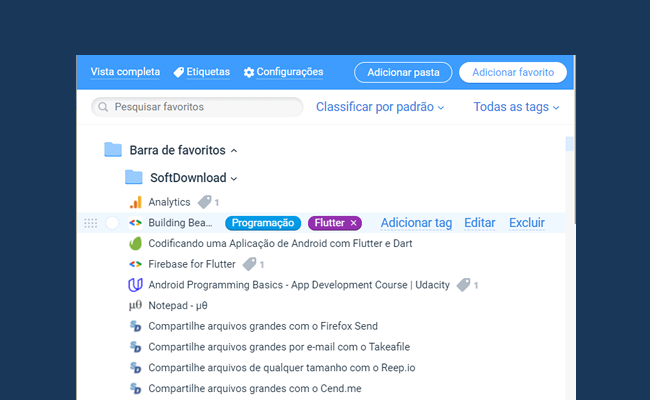
Task: Toggle the selection circle on Building Bea... row
Action: tap(112, 223)
